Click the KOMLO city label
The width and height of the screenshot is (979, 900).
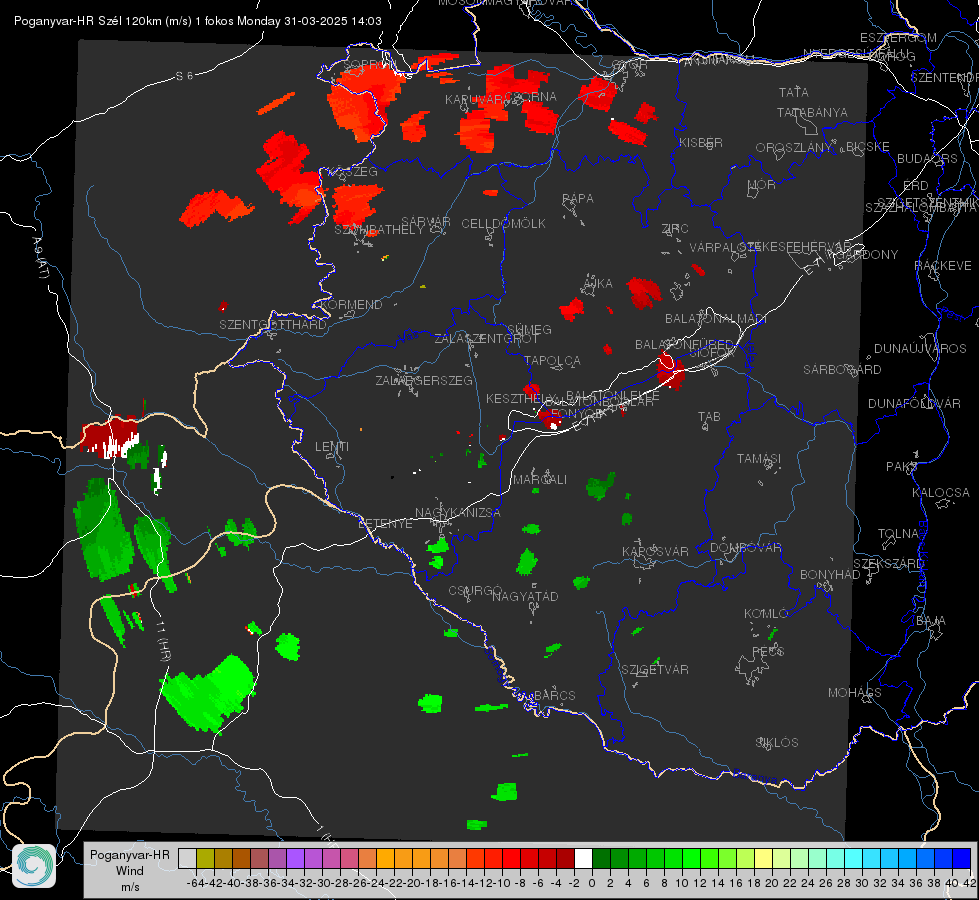(x=766, y=614)
